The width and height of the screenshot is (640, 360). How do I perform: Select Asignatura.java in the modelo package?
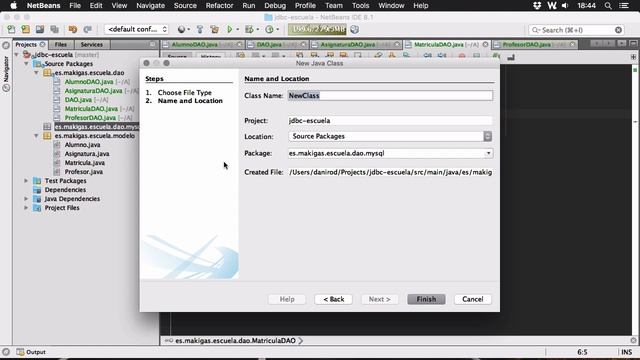point(87,153)
